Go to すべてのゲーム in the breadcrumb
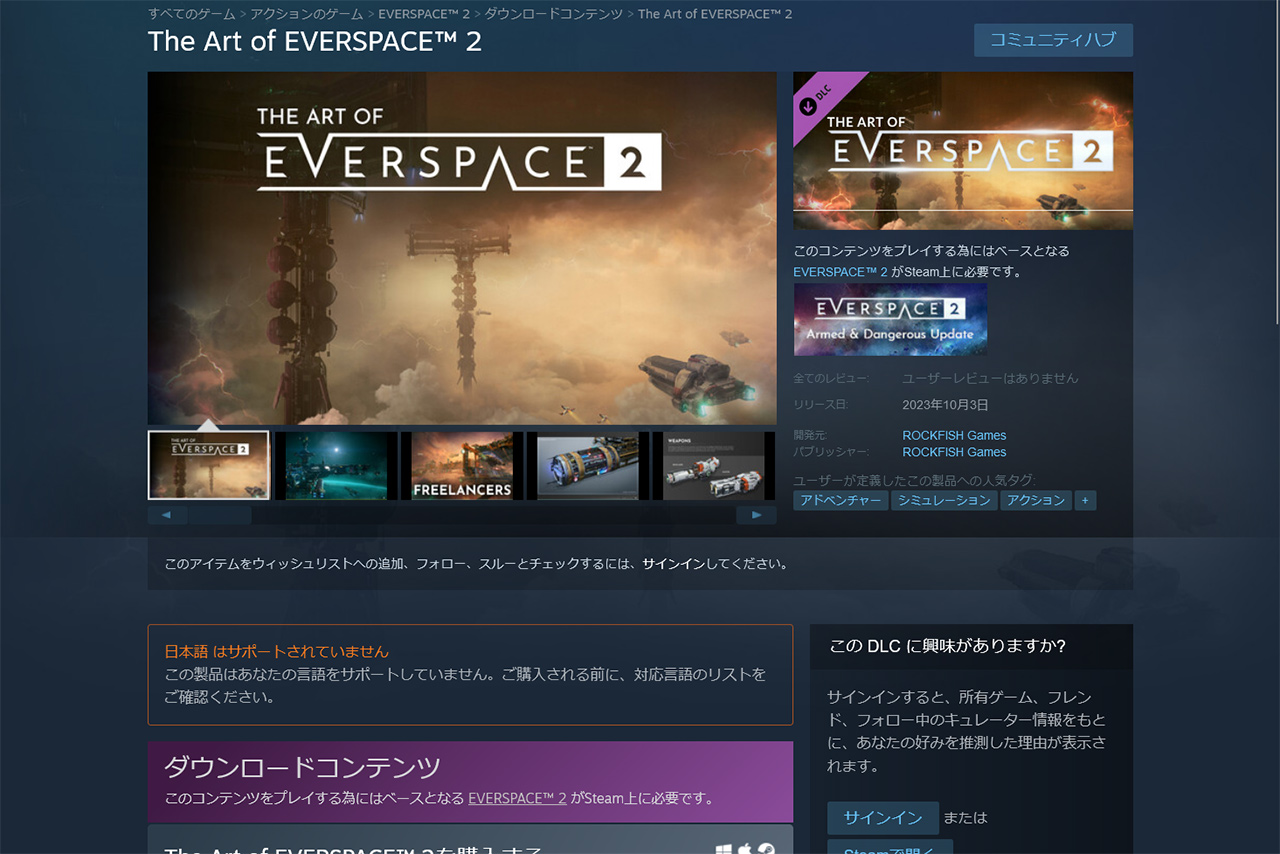1280x854 pixels. point(192,14)
